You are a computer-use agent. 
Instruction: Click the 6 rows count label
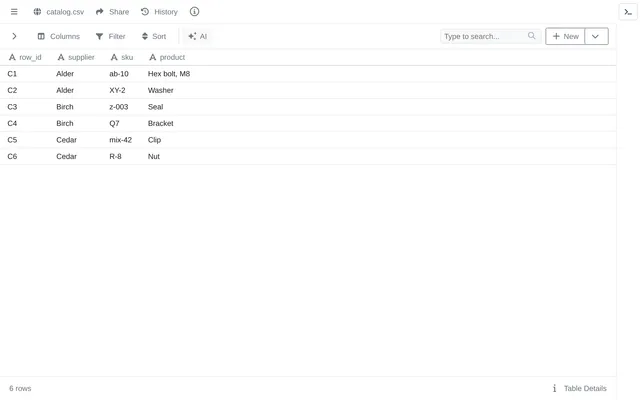pos(20,388)
